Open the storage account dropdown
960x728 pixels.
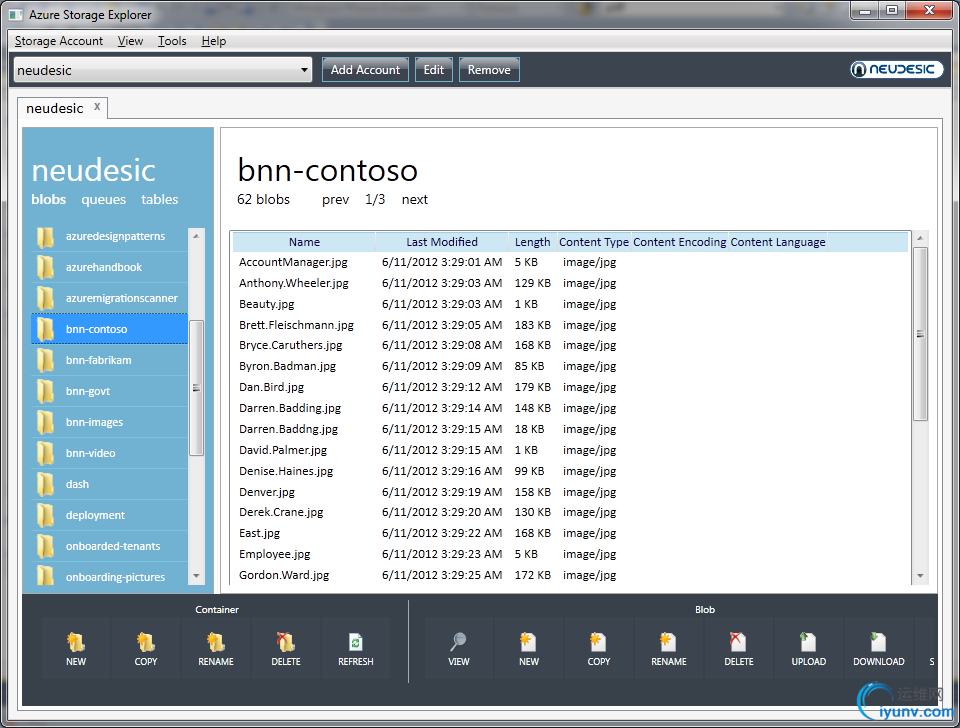coord(305,70)
